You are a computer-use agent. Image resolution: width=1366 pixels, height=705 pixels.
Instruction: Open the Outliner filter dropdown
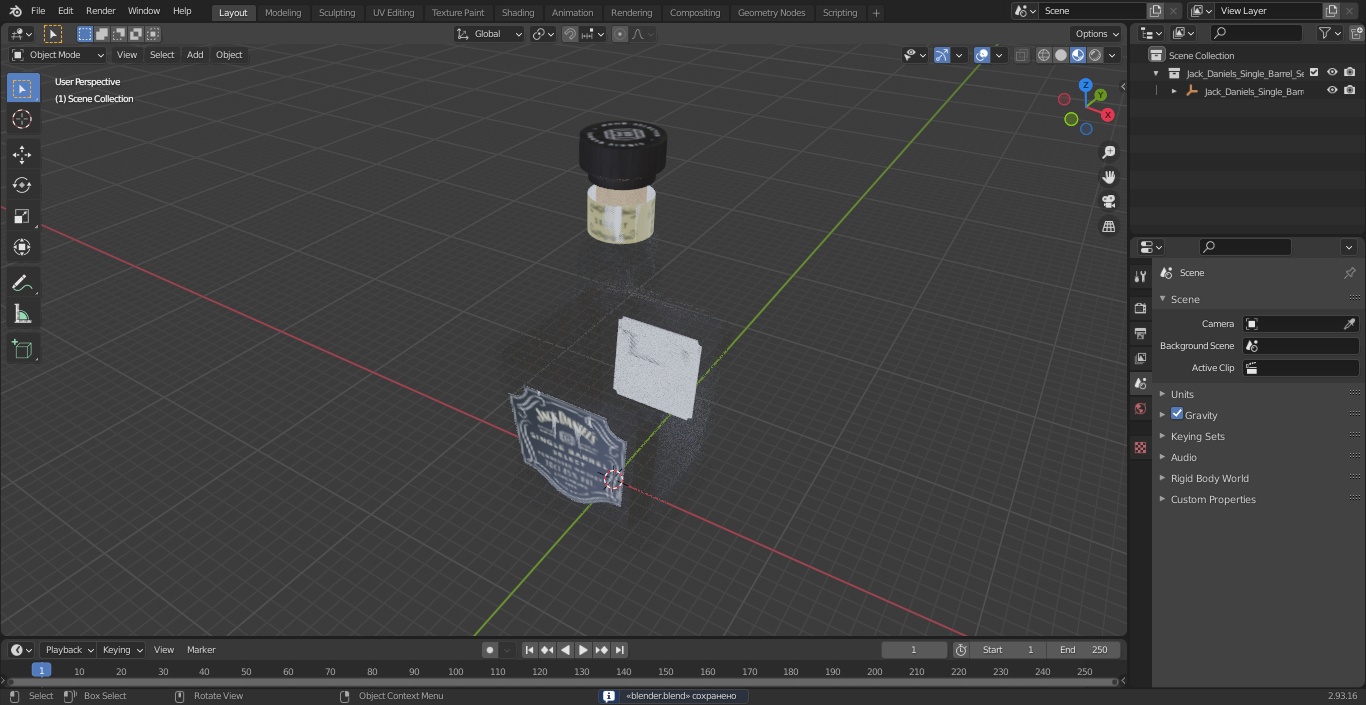(1329, 33)
